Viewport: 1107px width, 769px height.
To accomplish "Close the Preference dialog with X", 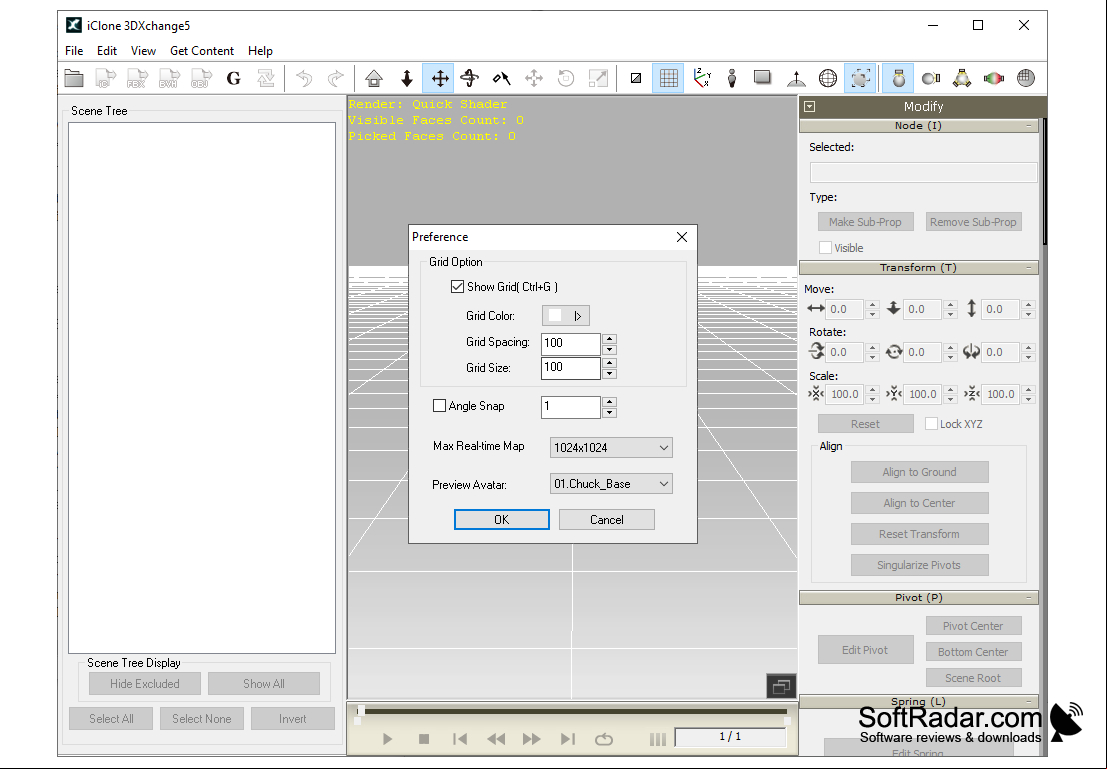I will tap(681, 237).
